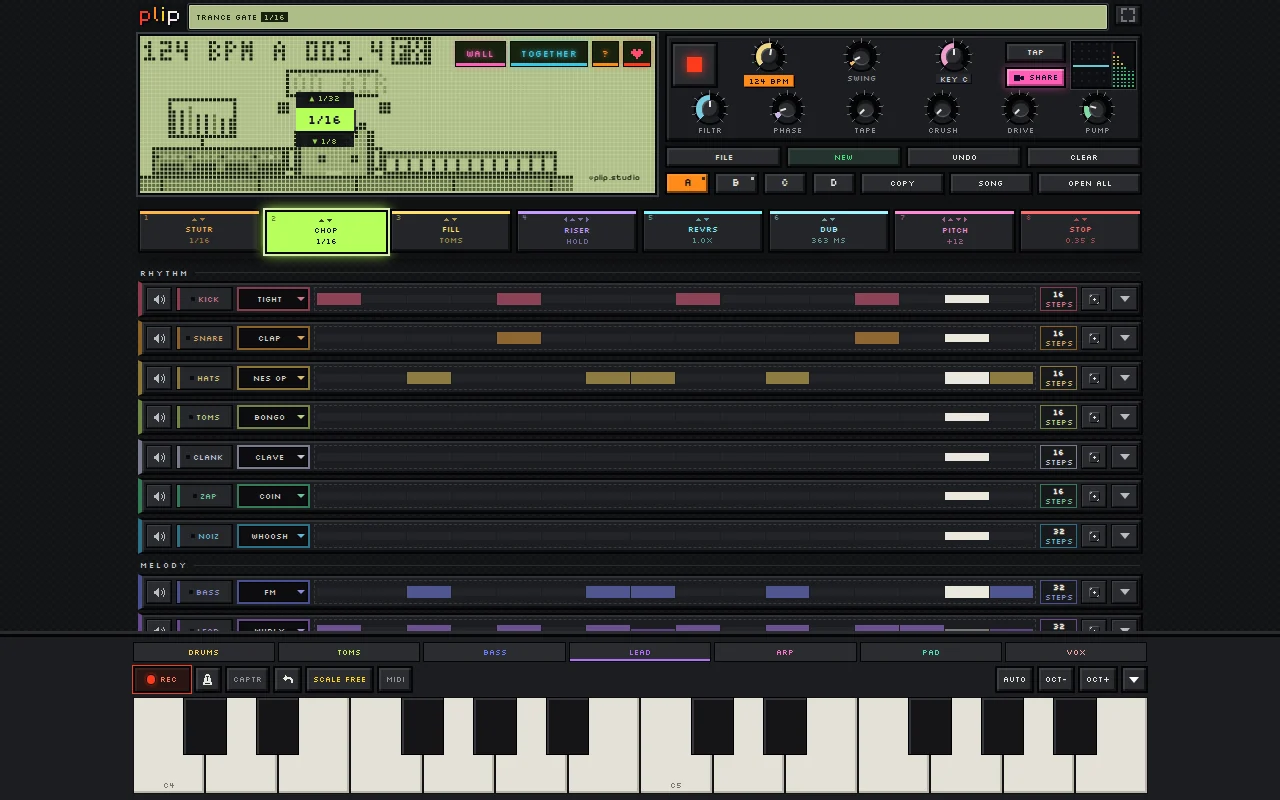The image size is (1280, 800).
Task: Click the SWING knob
Action: pyautogui.click(x=861, y=57)
